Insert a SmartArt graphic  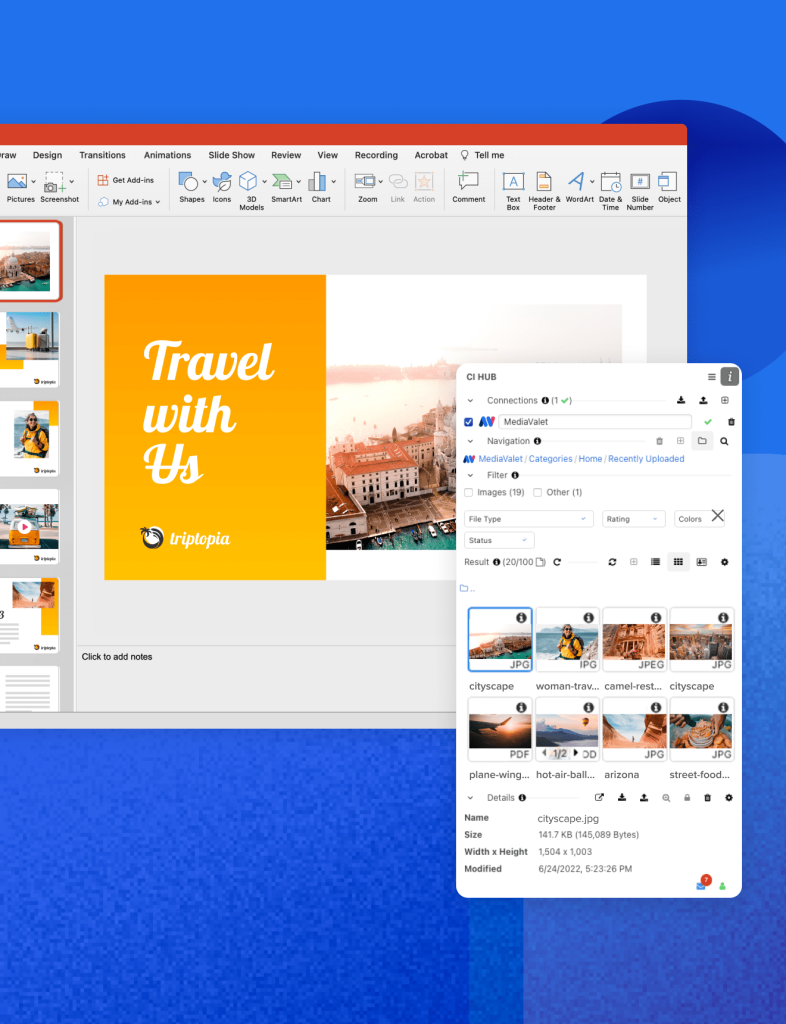click(287, 187)
